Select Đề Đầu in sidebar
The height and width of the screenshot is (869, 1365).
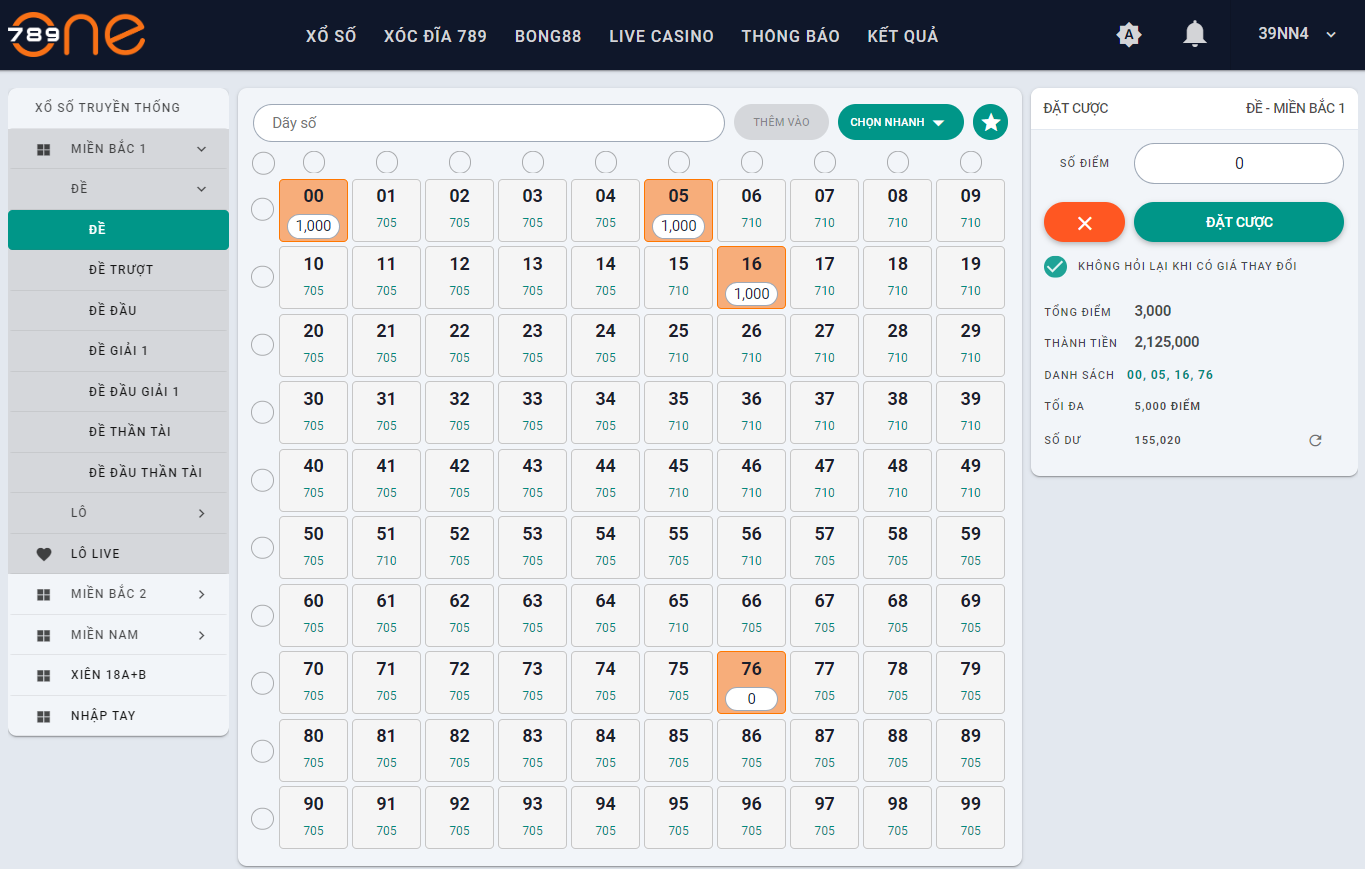118,310
